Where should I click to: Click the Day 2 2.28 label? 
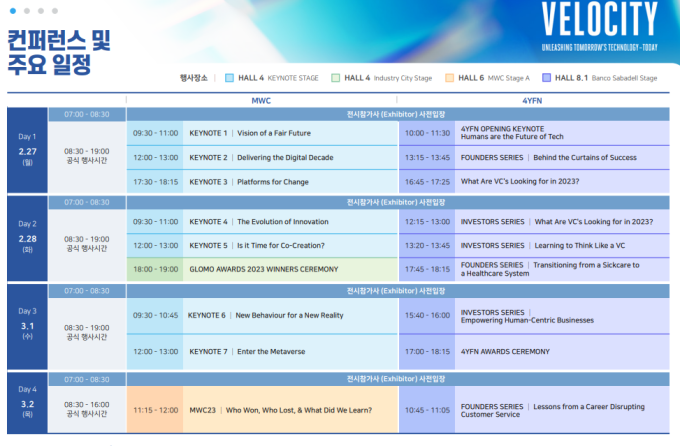point(27,237)
